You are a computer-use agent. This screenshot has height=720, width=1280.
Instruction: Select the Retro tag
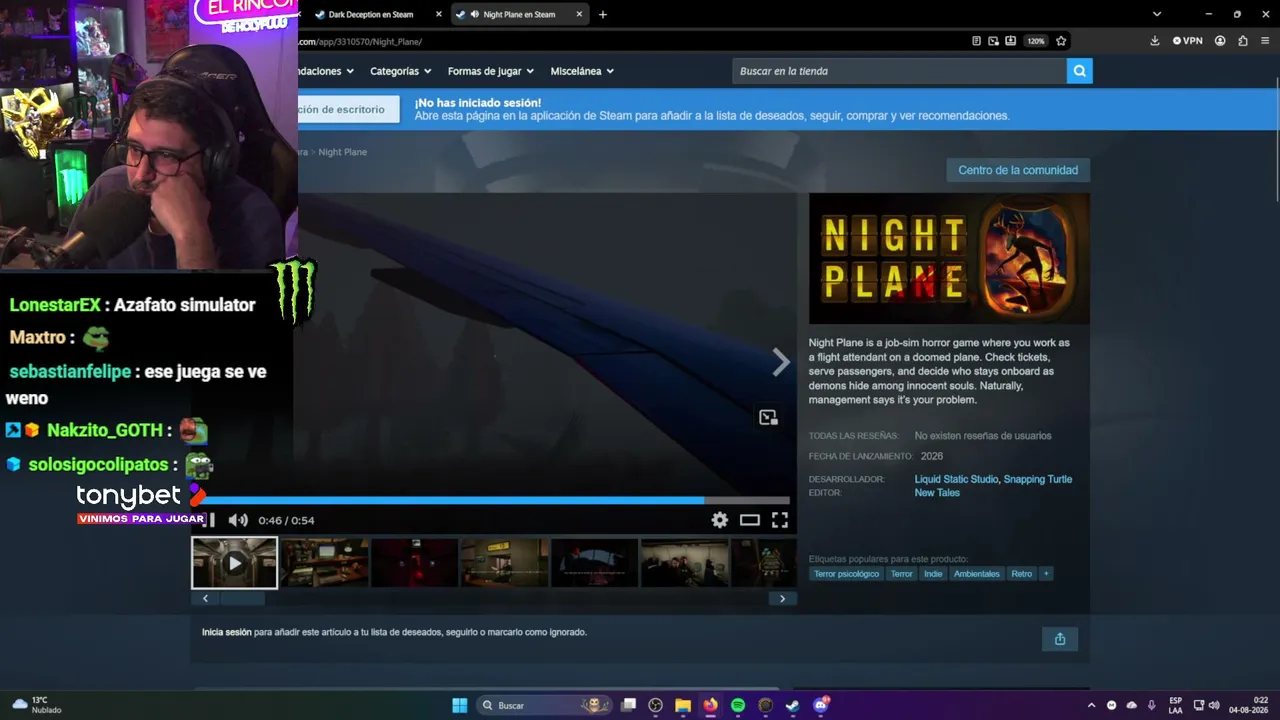(1022, 574)
